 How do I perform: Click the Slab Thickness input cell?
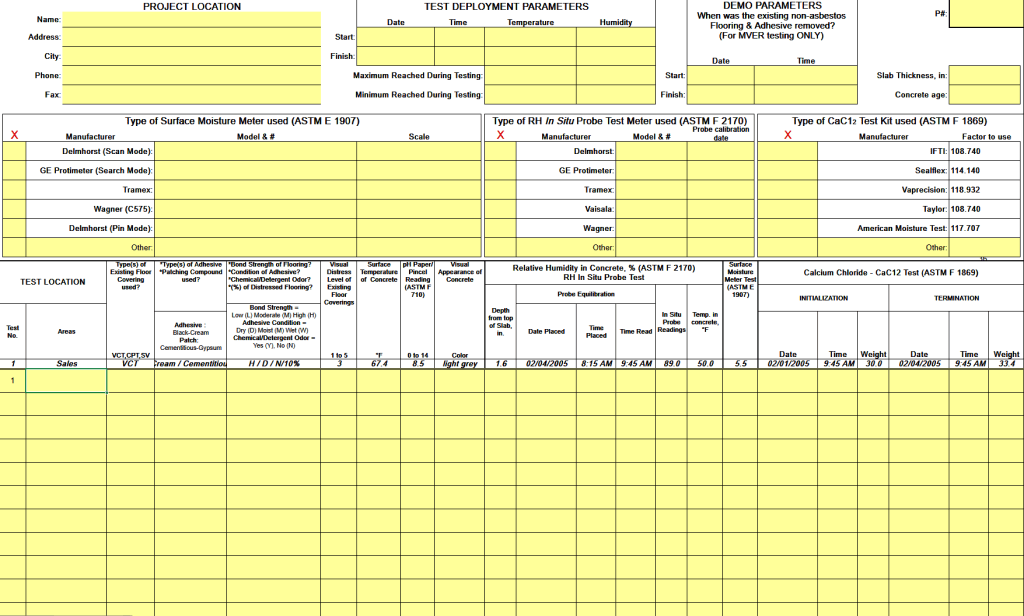[984, 76]
